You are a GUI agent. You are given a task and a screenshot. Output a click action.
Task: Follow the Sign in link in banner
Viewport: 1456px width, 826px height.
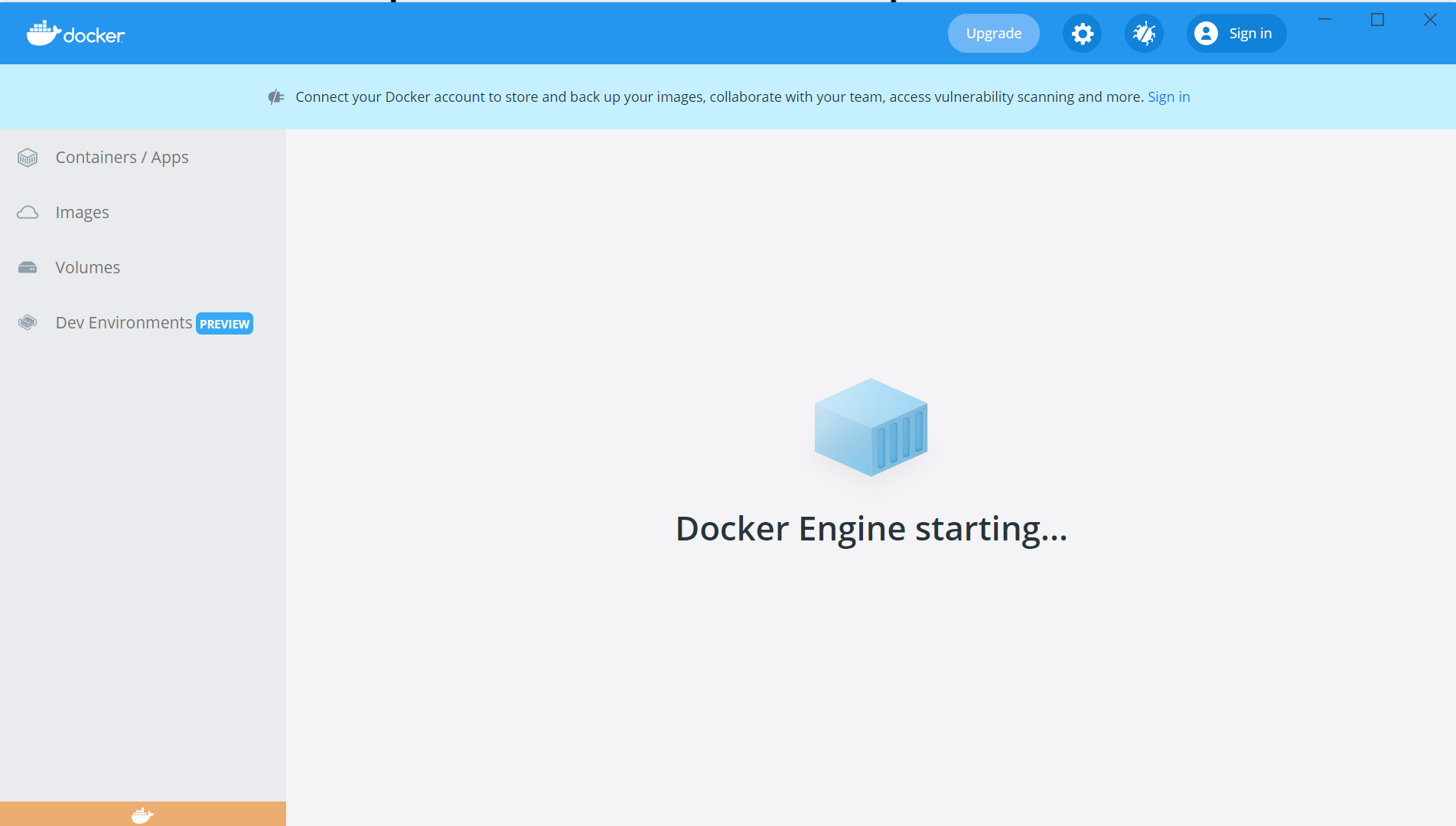pos(1168,97)
